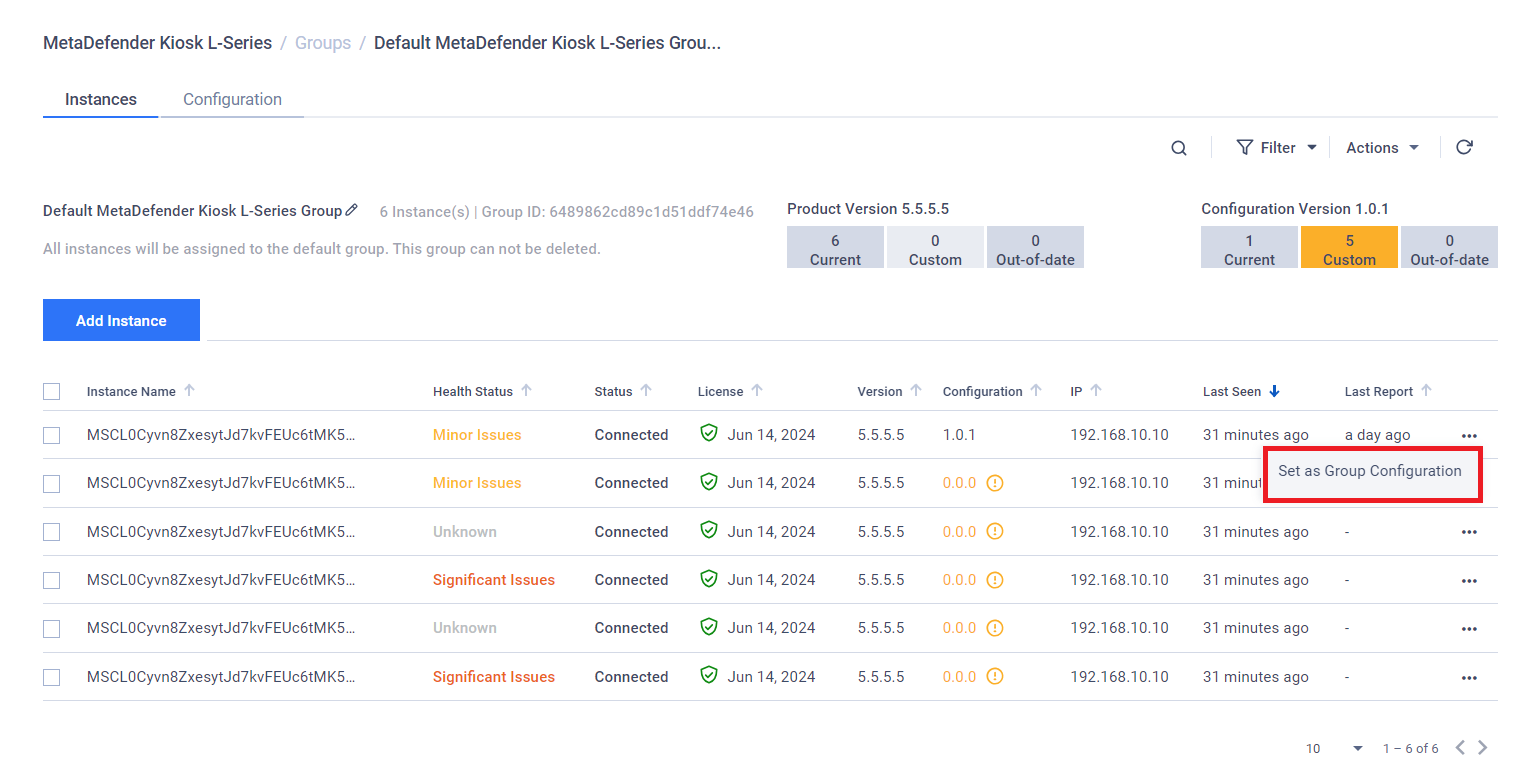Check the second Unknown health row

[52, 628]
